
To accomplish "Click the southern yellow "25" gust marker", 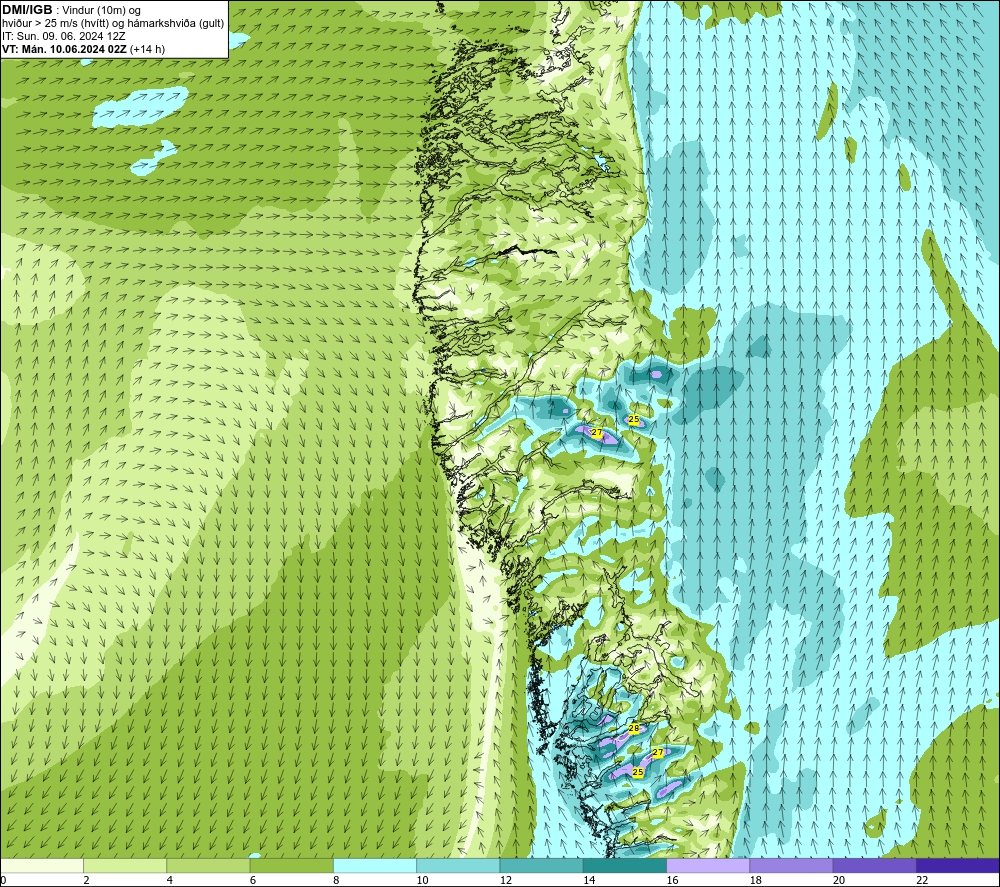I will [638, 772].
